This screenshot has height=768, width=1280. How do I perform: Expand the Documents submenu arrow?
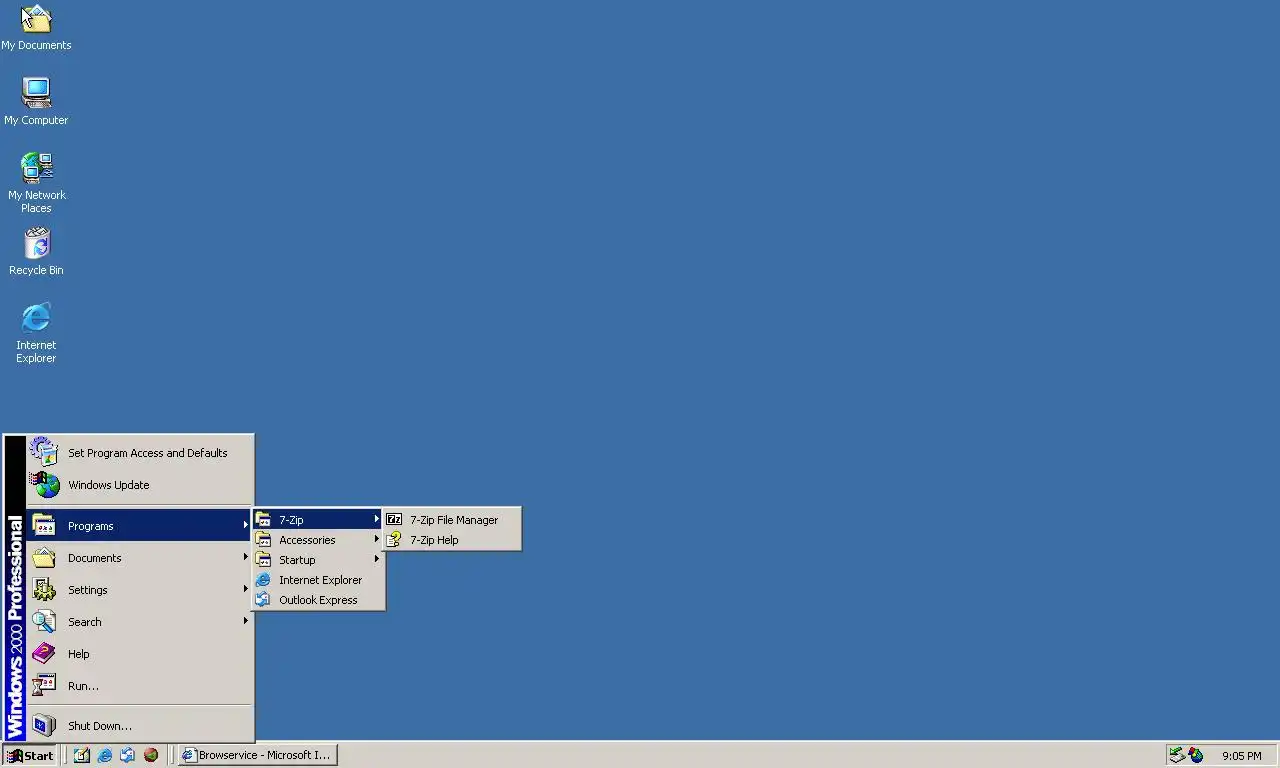(x=245, y=557)
